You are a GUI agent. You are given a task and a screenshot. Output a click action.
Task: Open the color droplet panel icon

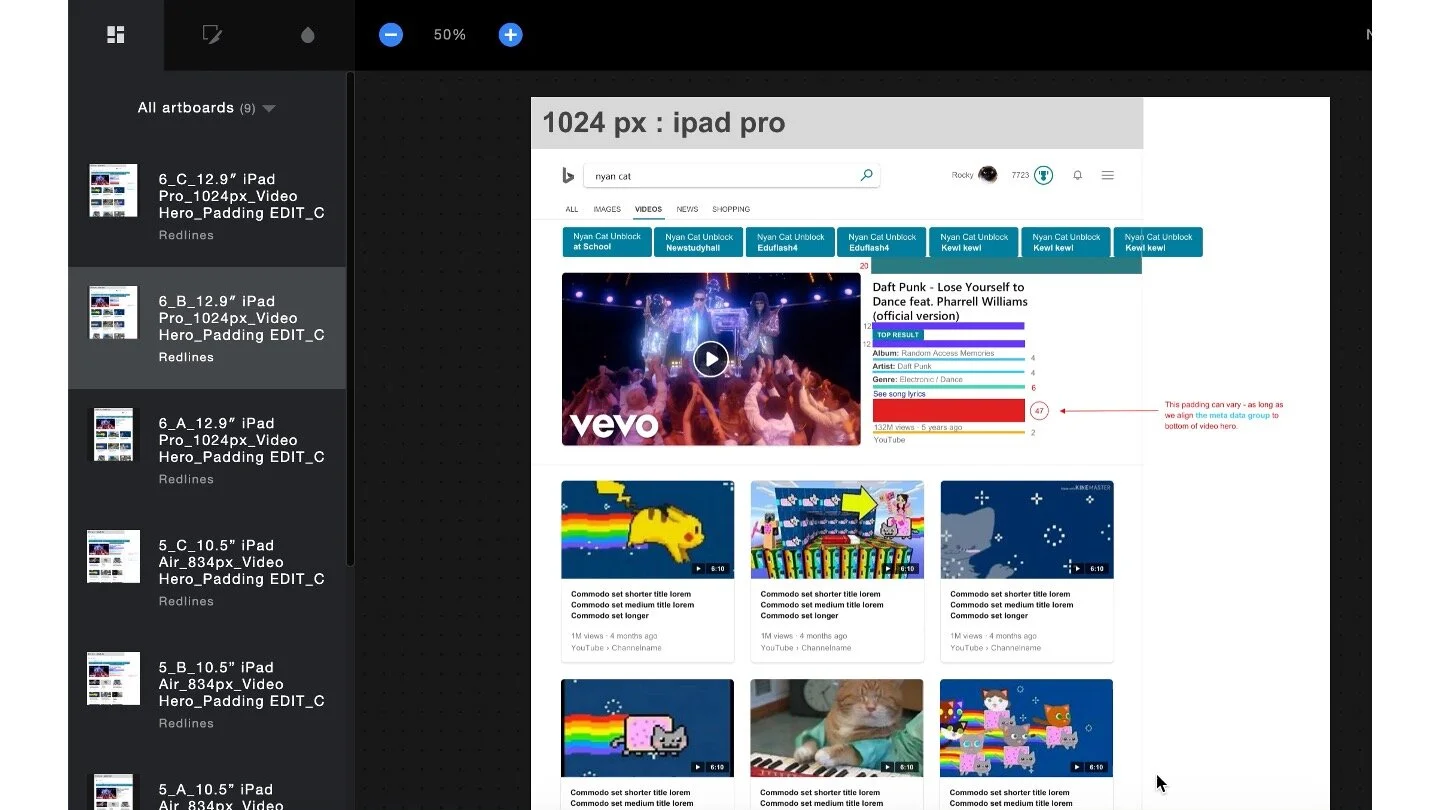click(x=308, y=35)
